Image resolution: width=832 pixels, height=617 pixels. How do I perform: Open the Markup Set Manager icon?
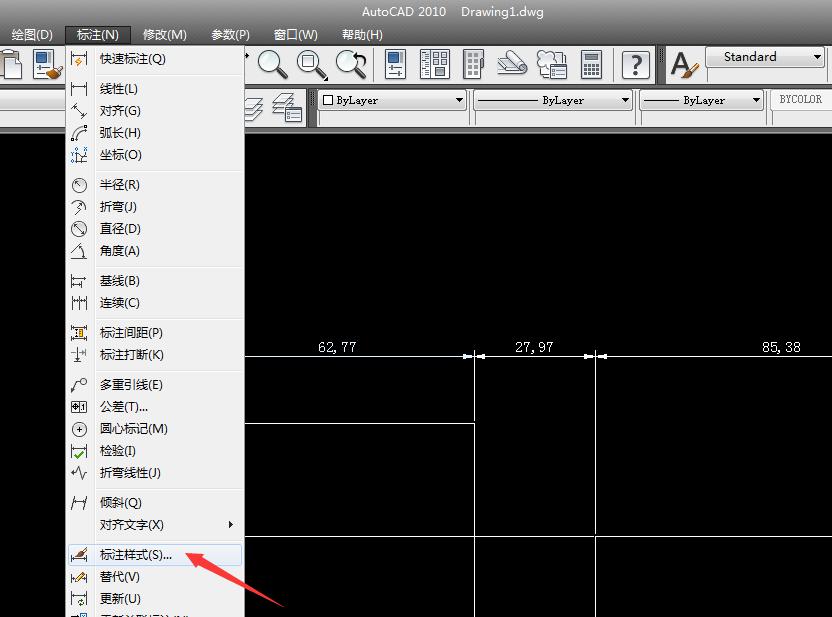pyautogui.click(x=552, y=64)
